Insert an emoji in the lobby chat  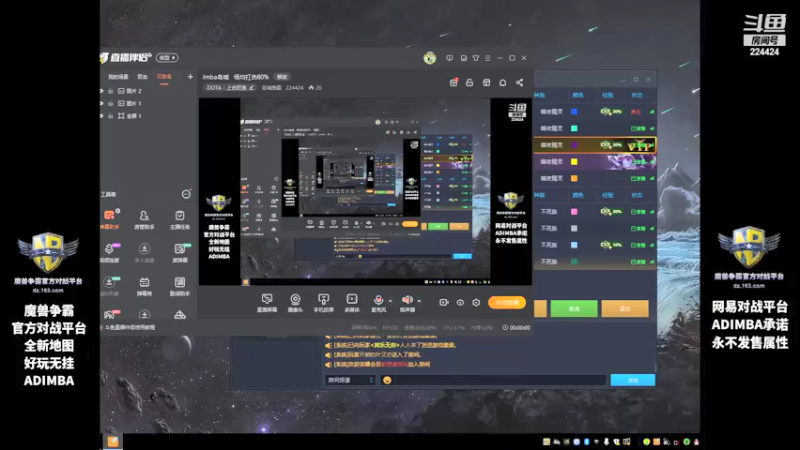click(x=387, y=380)
